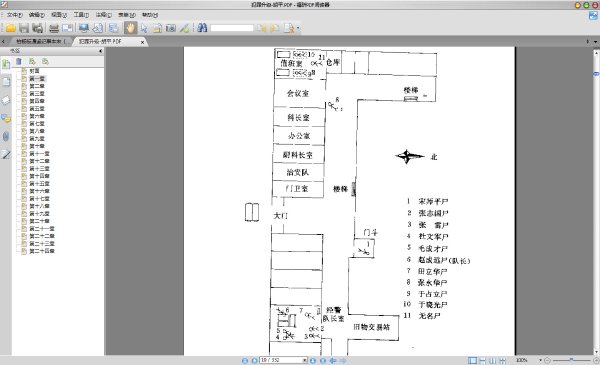Switch to the first document tab
The image size is (600, 365).
tap(40, 41)
